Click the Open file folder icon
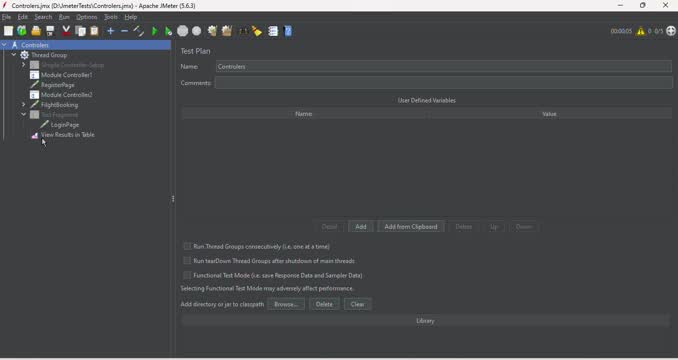The width and height of the screenshot is (678, 360). 36,31
